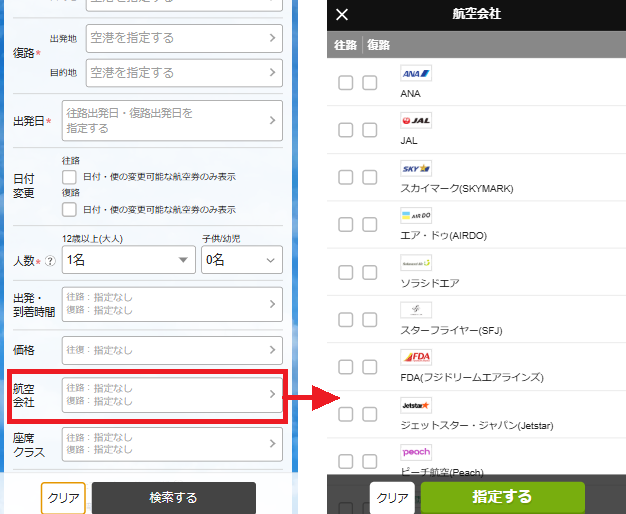Screen dimensions: 626x514
Task: Click the ANA airline logo
Action: tap(415, 74)
